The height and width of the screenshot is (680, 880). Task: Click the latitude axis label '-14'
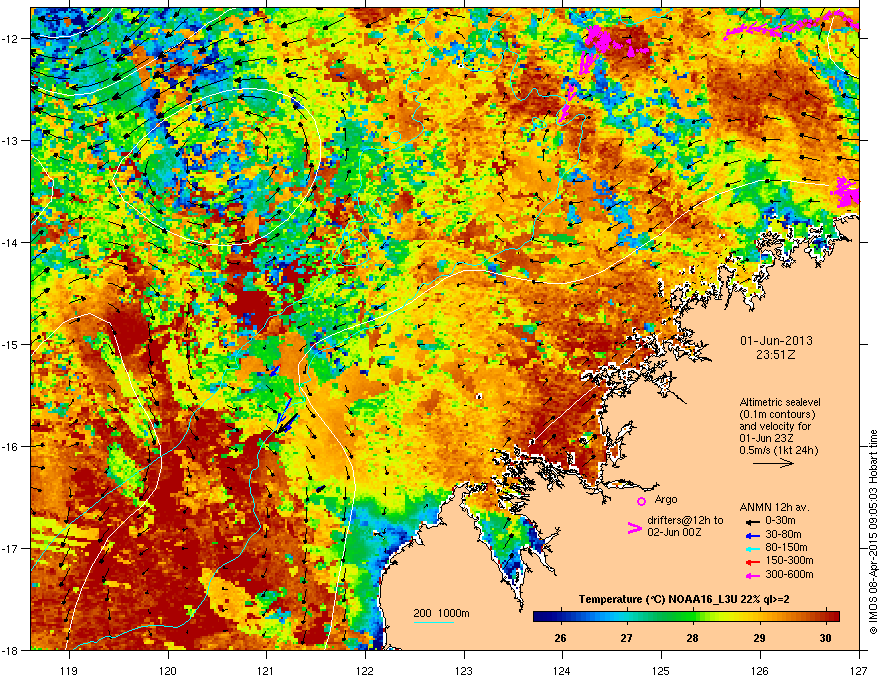pos(11,242)
